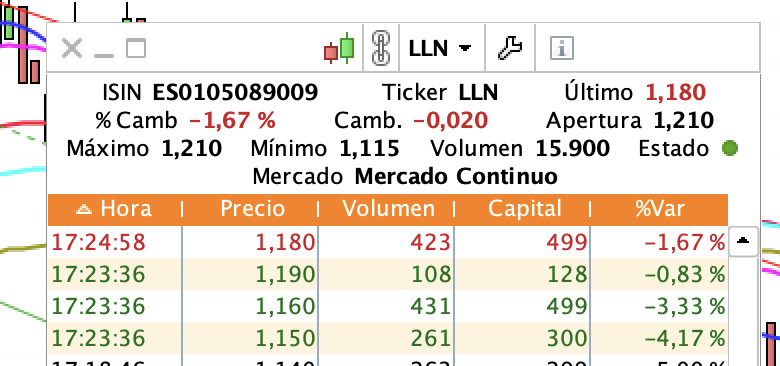
Task: Click -4,17 % variation cell
Action: 684,338
